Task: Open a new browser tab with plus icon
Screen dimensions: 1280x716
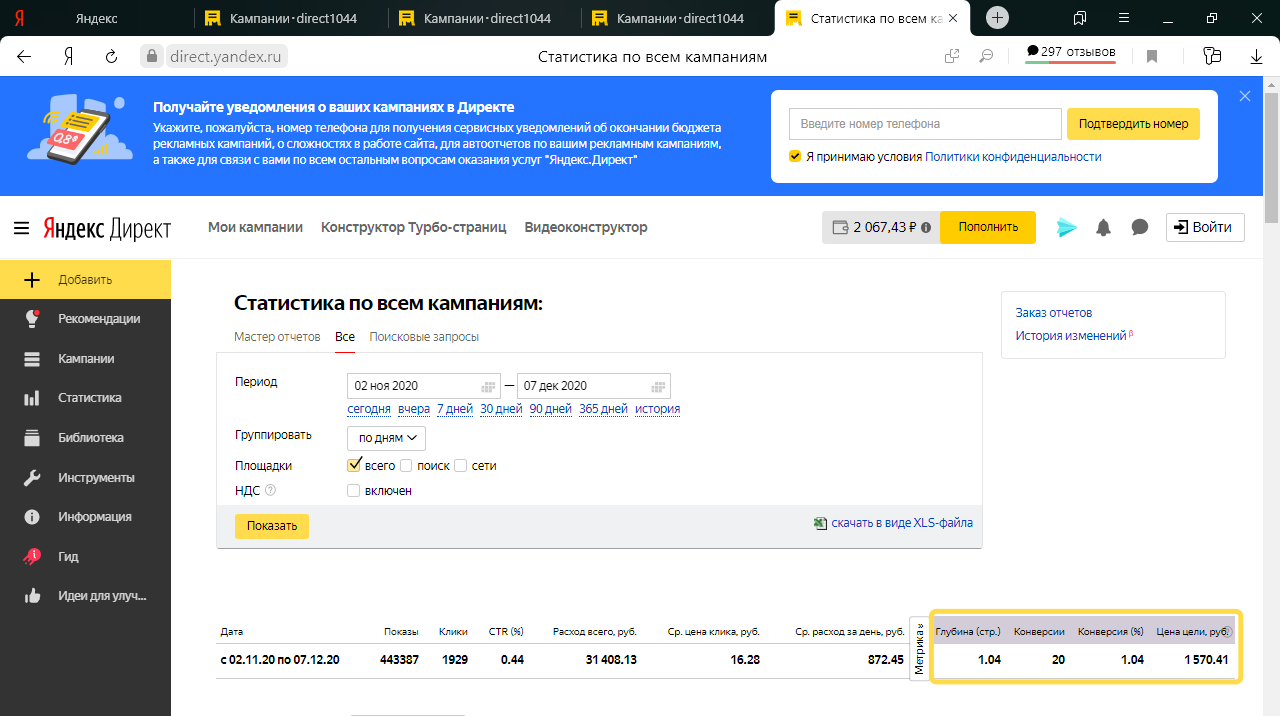Action: (x=997, y=18)
